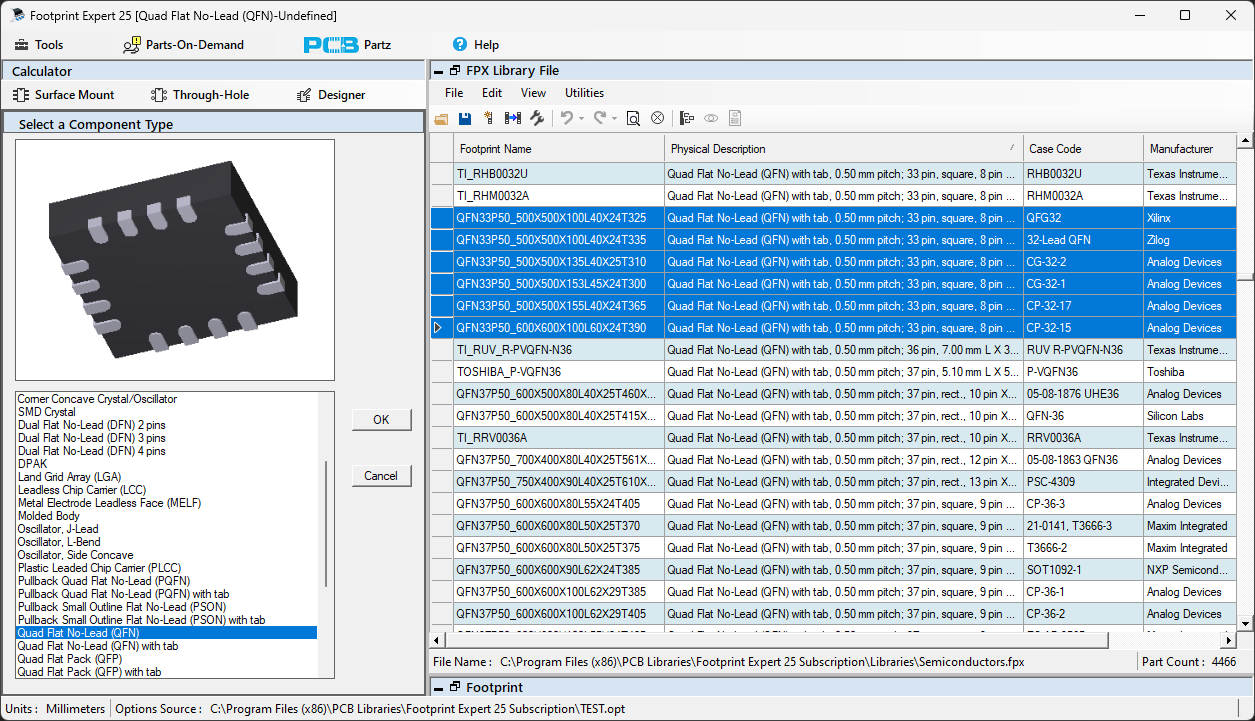This screenshot has width=1255, height=721.
Task: Collapse the Footprint panel
Action: (438, 688)
